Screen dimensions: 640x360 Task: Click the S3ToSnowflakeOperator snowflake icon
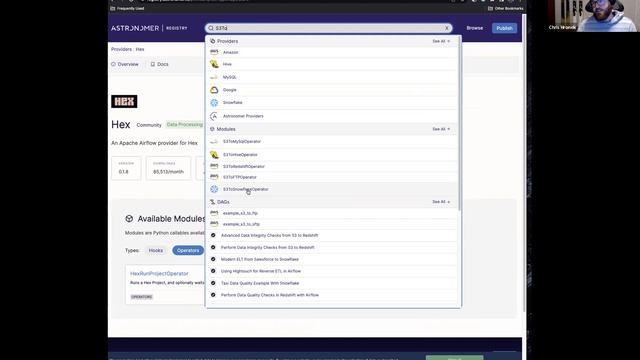(214, 189)
